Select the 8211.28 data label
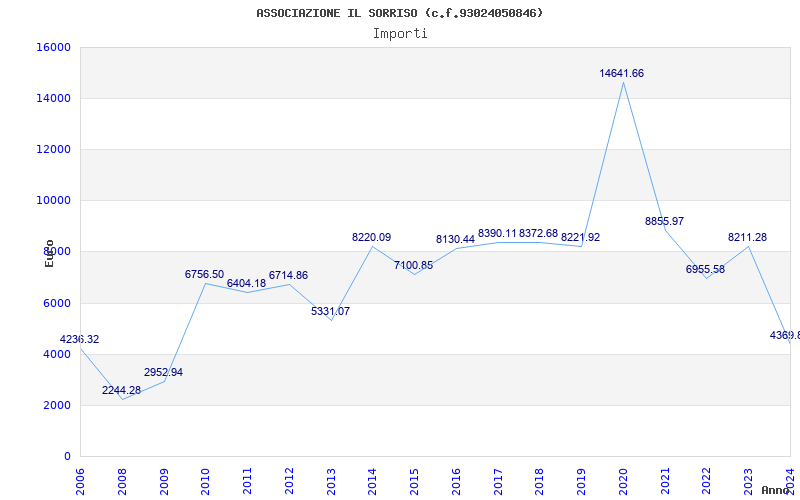 coord(747,237)
